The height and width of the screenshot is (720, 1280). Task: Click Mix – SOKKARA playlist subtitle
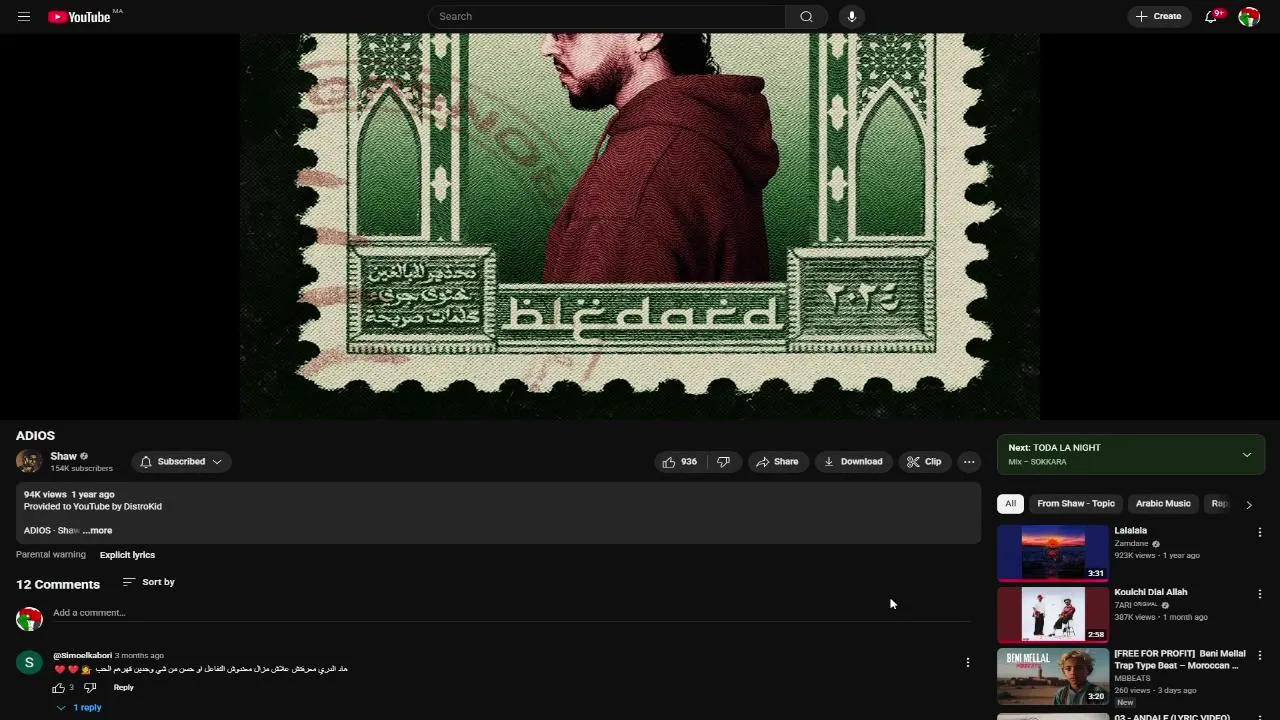coord(1037,462)
